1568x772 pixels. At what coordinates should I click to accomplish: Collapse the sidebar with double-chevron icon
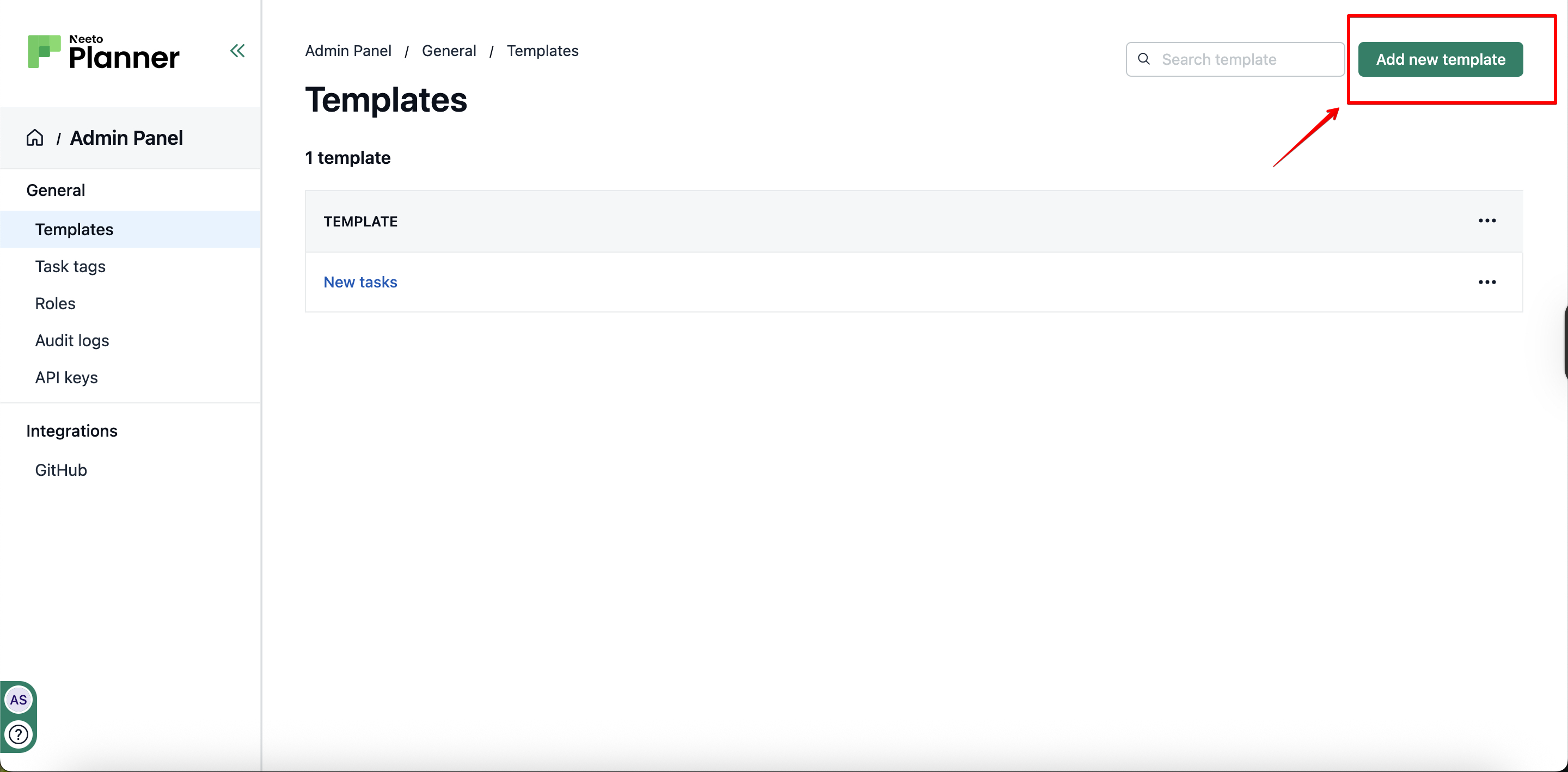[237, 51]
